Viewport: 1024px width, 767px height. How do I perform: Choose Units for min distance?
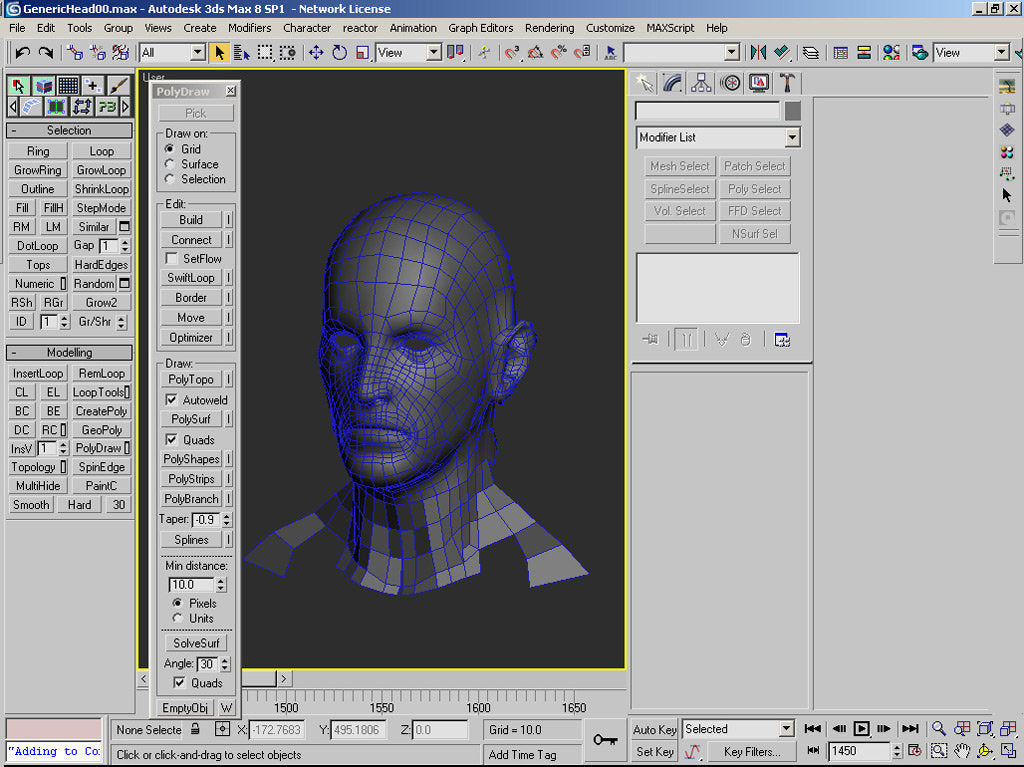(177, 618)
